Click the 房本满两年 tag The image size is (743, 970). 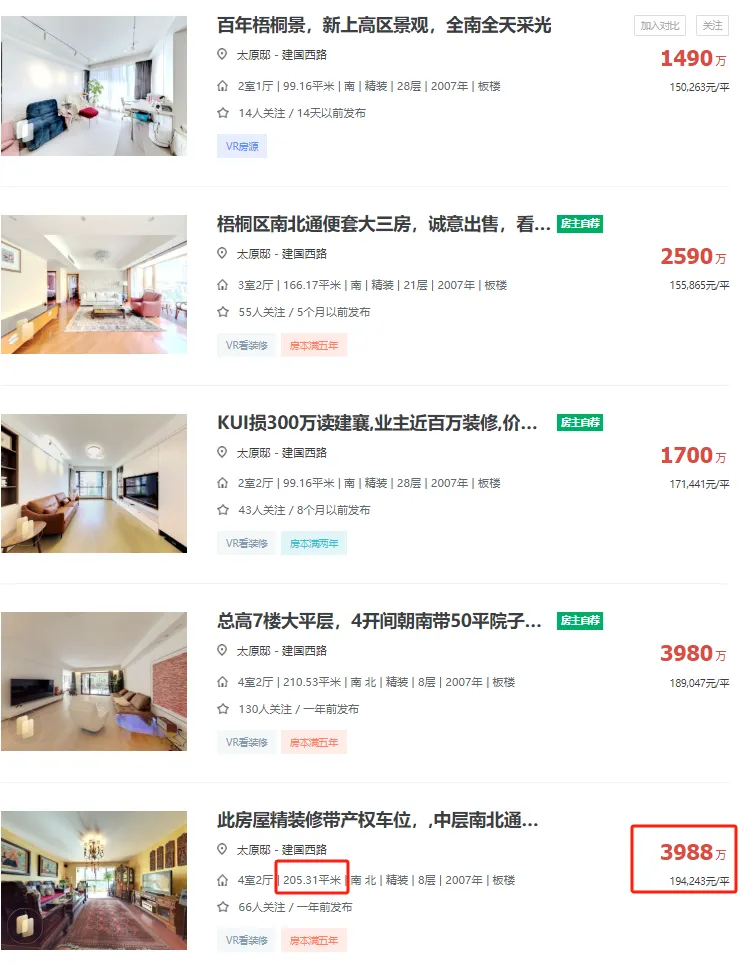tap(314, 544)
